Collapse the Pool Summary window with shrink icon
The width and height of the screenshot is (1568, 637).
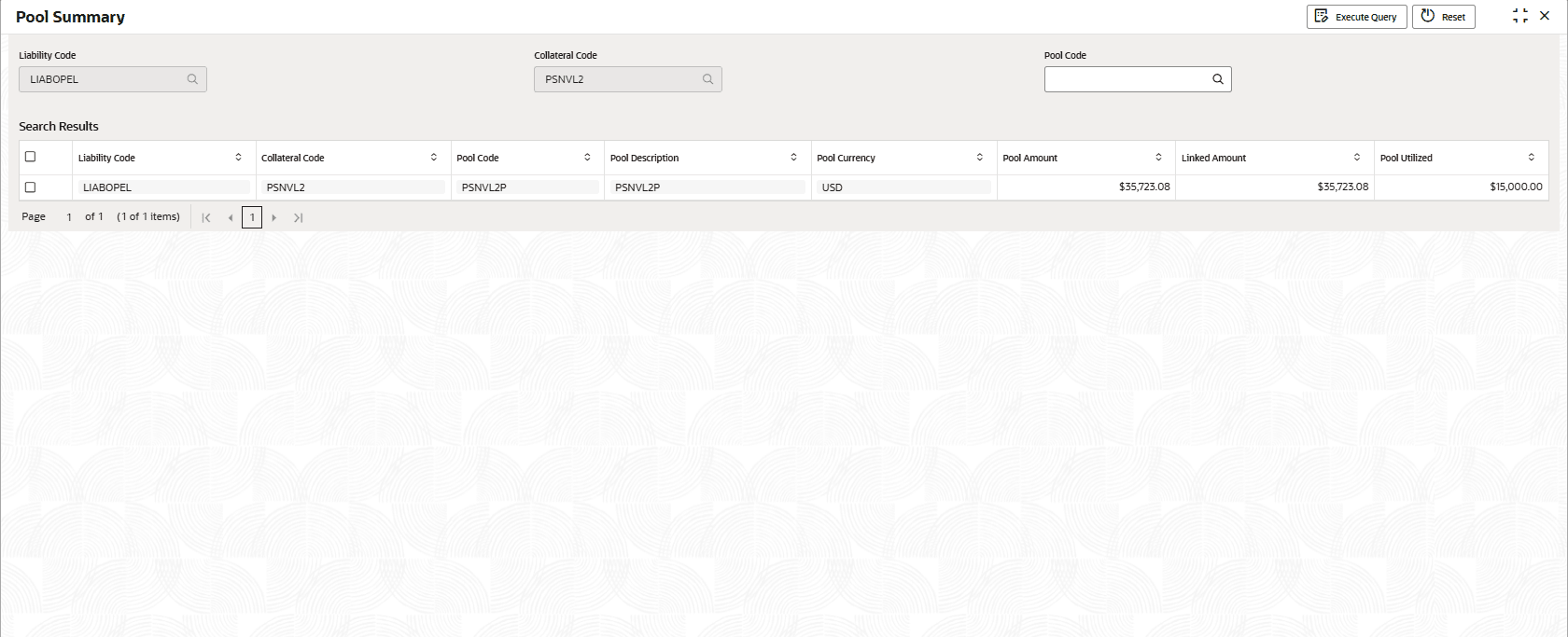1519,16
